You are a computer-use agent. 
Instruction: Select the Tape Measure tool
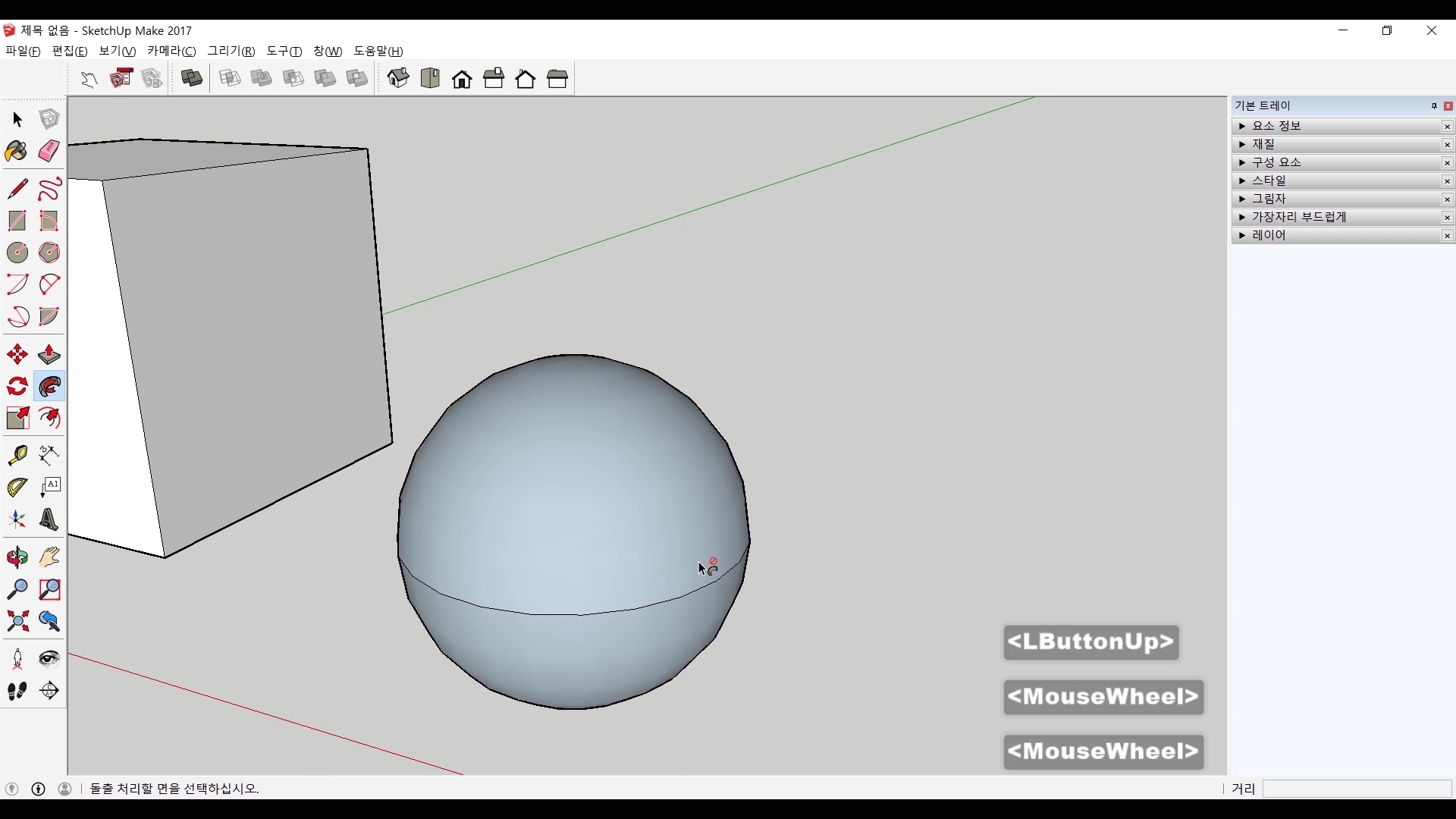click(17, 454)
